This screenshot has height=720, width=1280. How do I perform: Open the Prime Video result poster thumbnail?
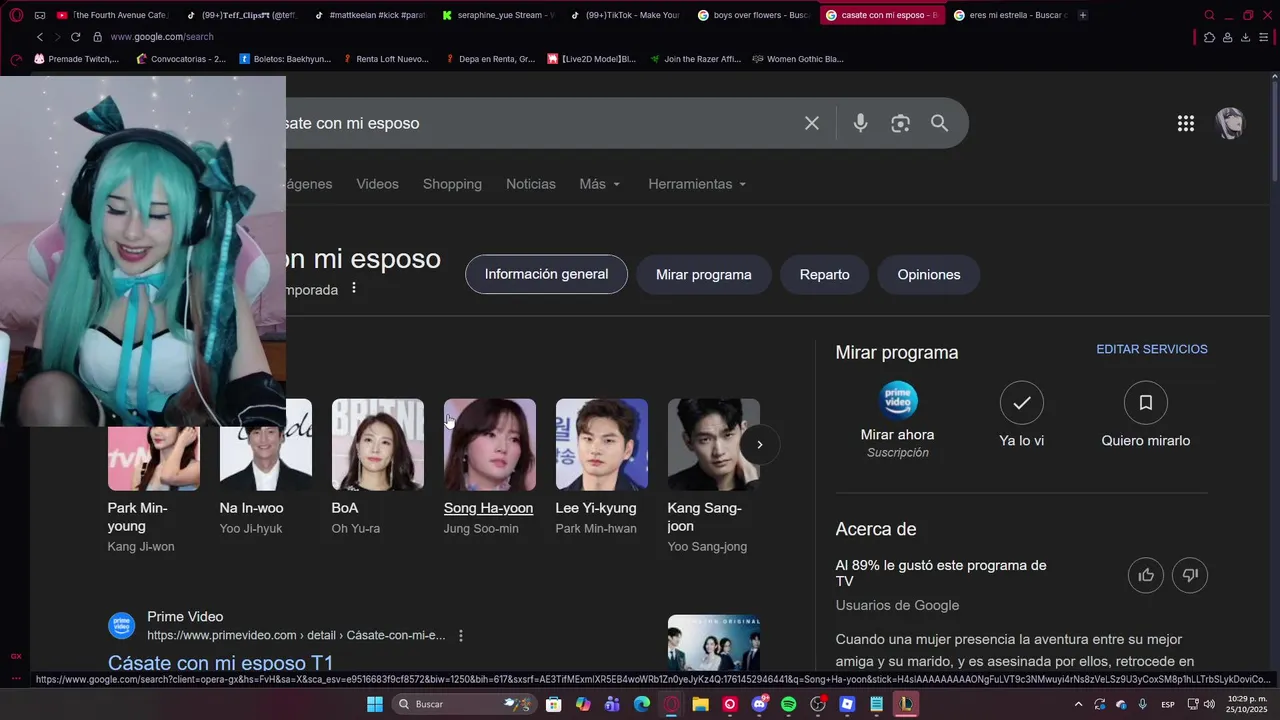click(x=713, y=643)
